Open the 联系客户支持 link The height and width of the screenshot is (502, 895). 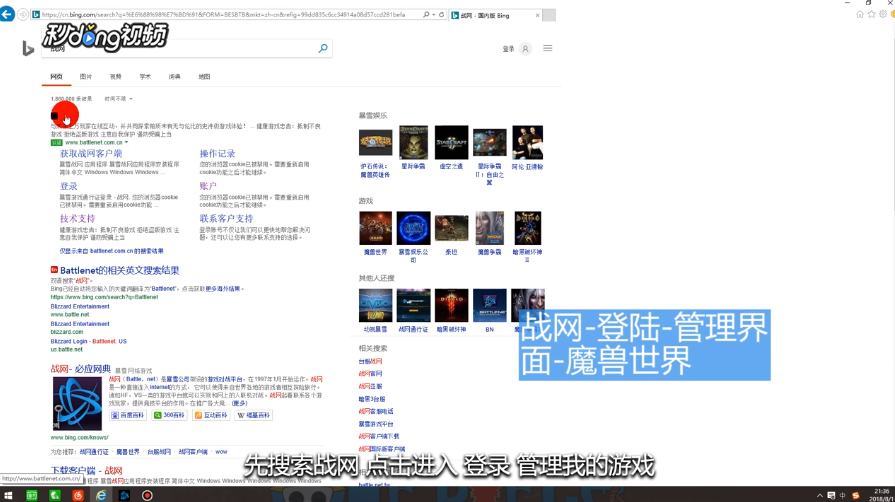(x=226, y=219)
